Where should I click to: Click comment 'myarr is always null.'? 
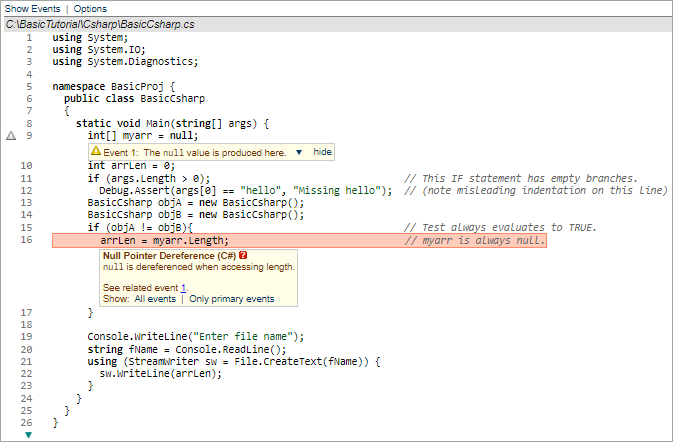point(475,240)
